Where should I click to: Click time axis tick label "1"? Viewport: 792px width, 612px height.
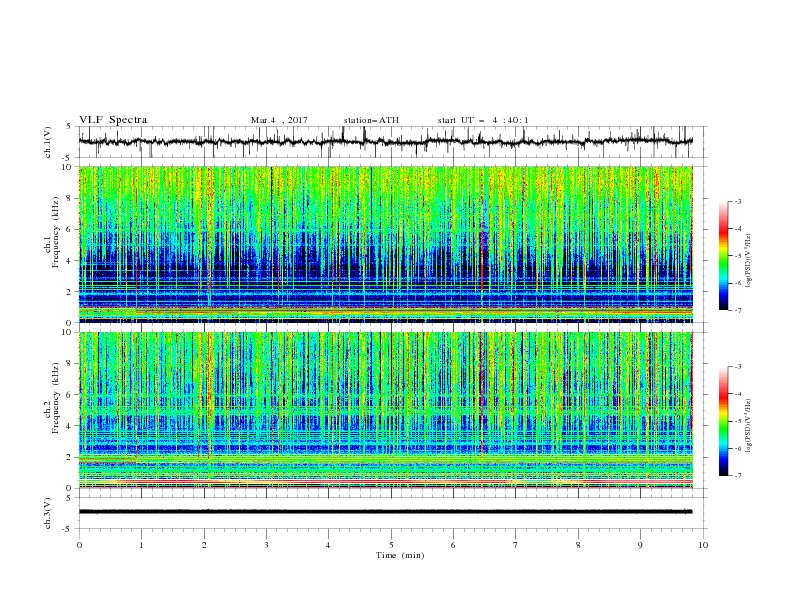pos(141,545)
